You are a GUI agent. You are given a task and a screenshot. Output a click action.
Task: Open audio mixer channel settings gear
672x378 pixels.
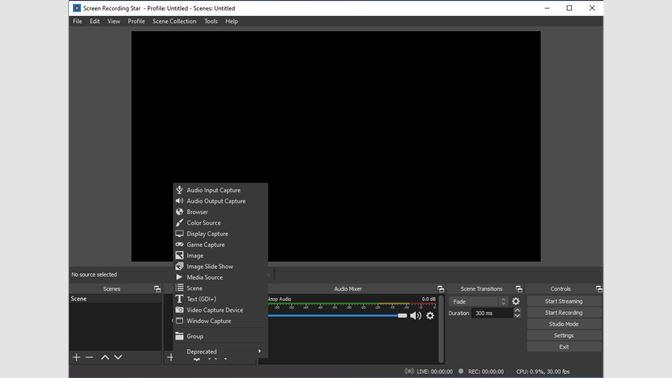tap(430, 316)
